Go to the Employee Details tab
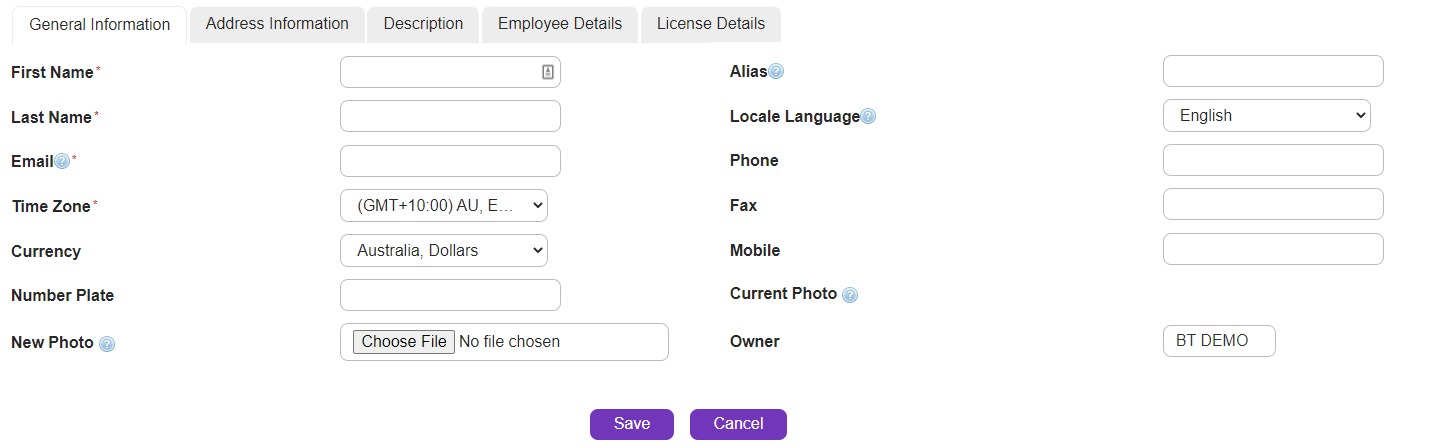Viewport: 1451px width, 448px height. coord(560,24)
